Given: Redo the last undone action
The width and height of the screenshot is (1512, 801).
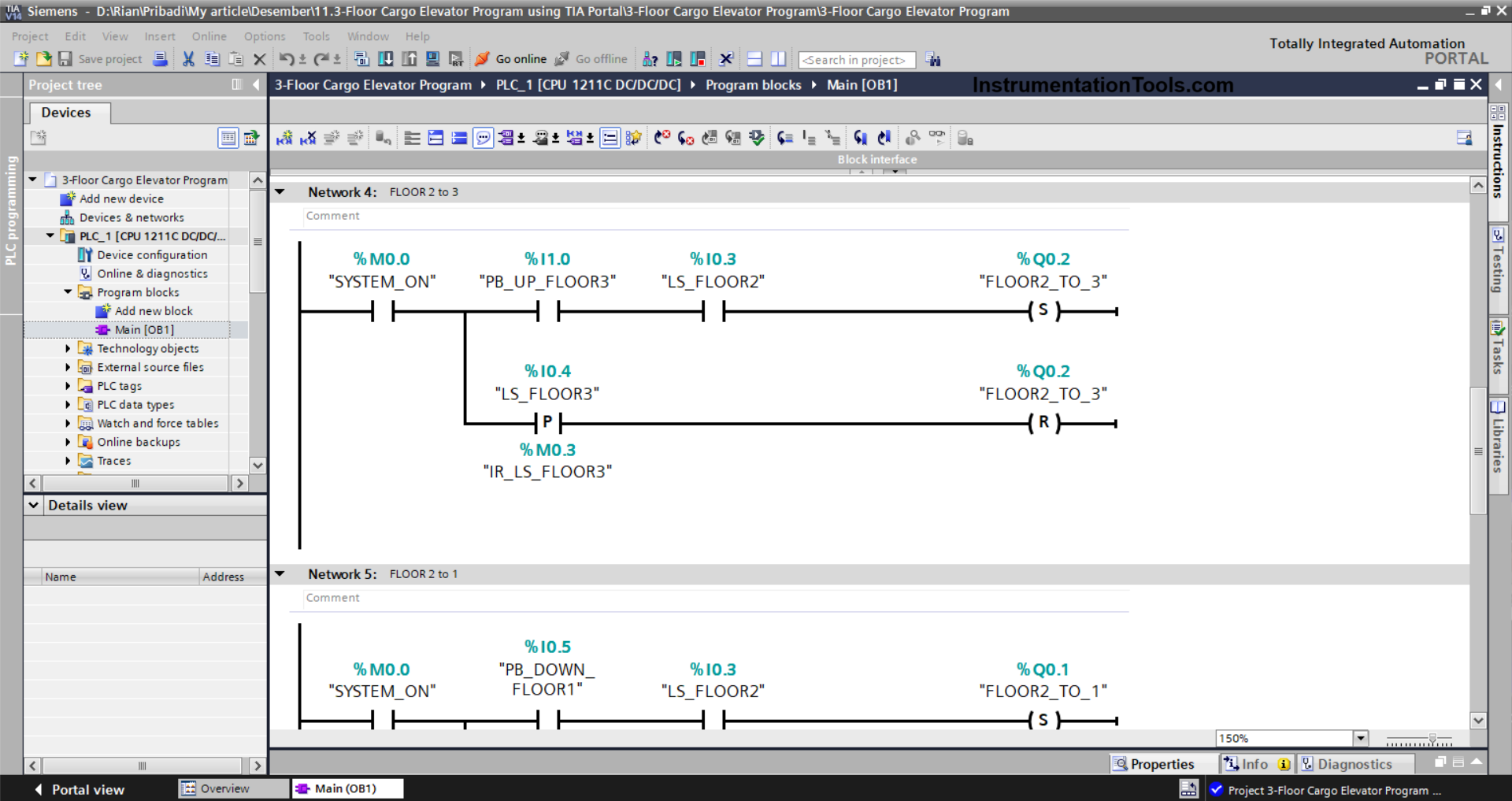Looking at the screenshot, I should click(x=321, y=59).
